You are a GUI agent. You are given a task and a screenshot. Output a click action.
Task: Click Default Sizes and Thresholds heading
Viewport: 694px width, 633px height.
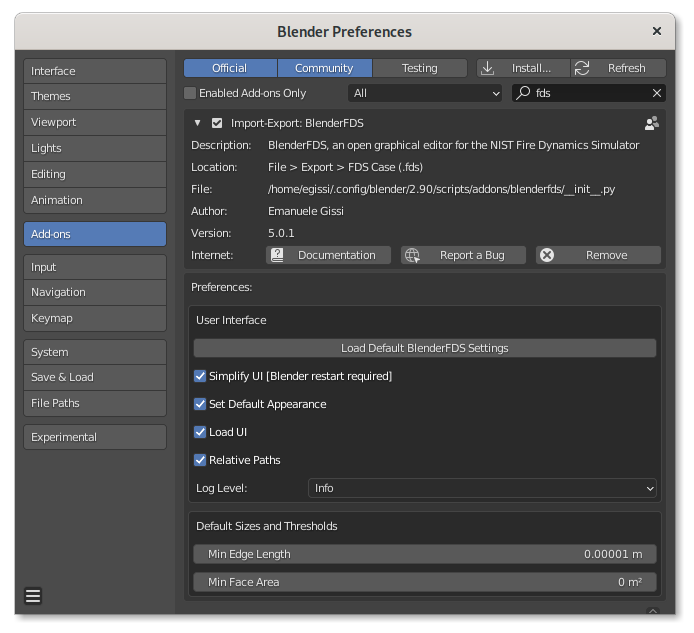[266, 526]
